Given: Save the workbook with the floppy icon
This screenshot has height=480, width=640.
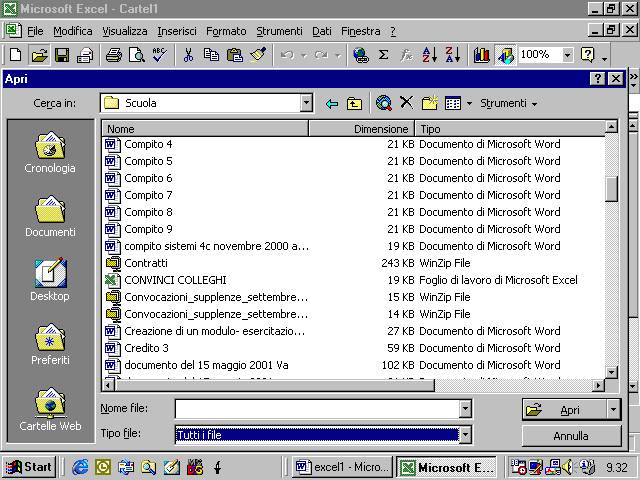Looking at the screenshot, I should click(62, 54).
